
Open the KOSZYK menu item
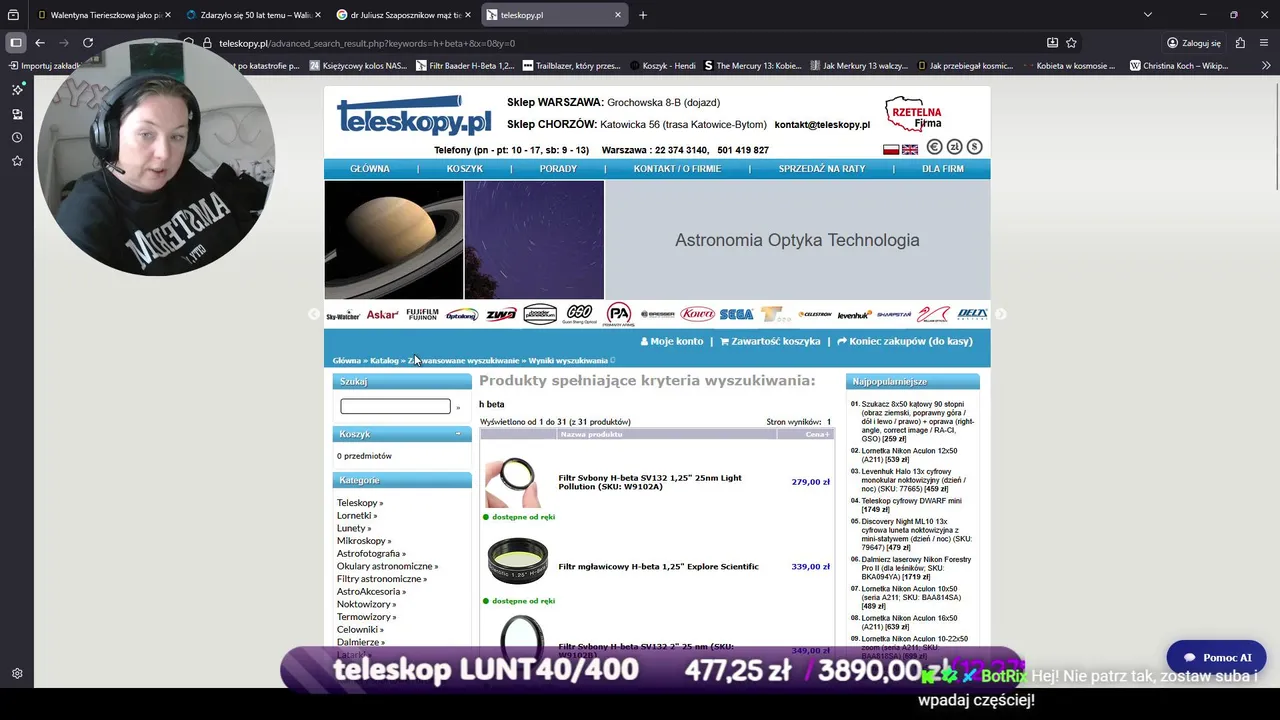pyautogui.click(x=465, y=169)
